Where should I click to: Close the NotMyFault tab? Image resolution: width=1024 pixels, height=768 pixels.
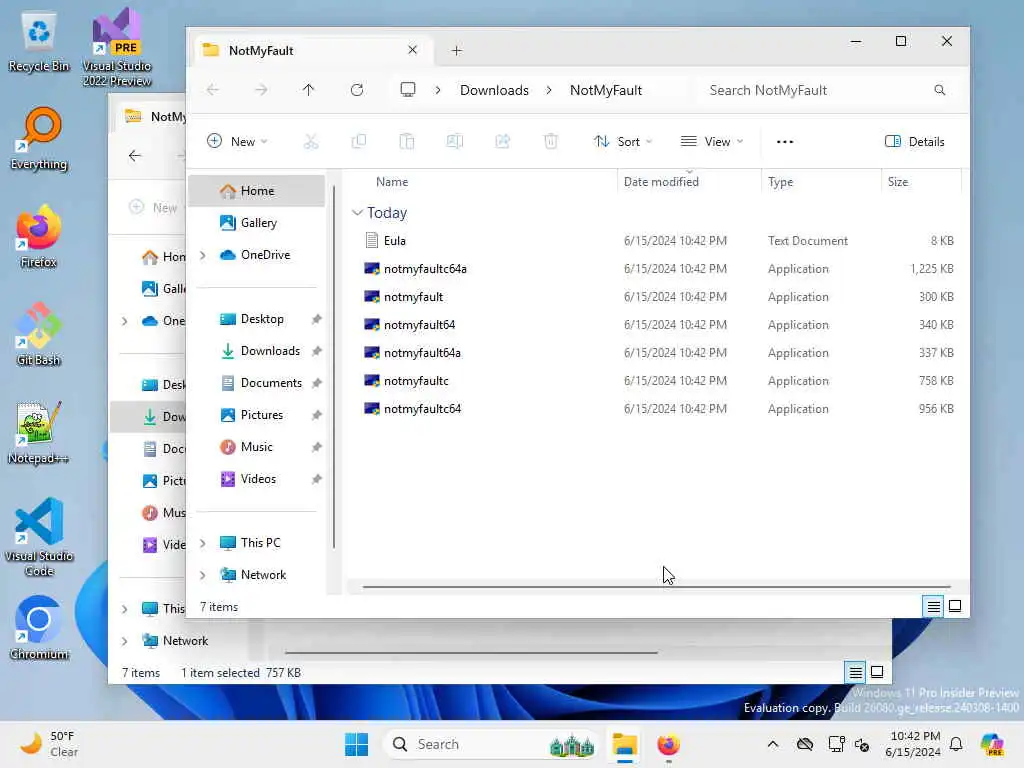pos(412,50)
